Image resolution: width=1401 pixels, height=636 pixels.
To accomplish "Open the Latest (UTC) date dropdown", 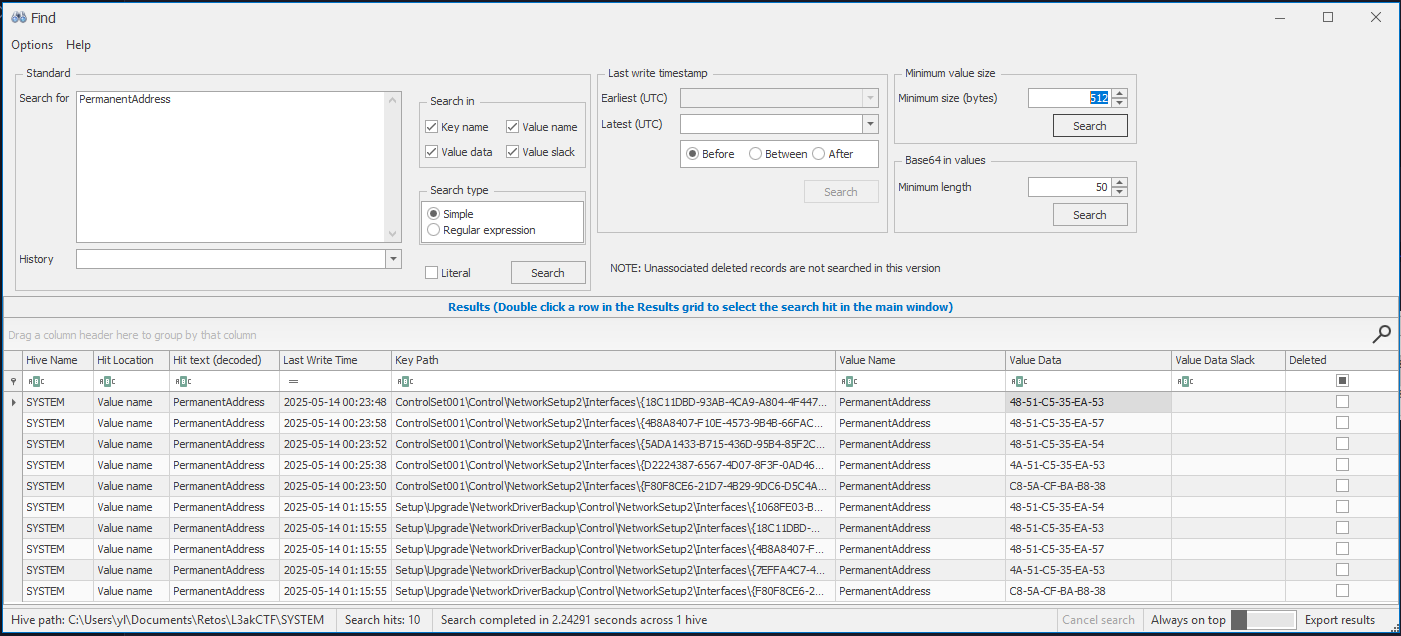I will pyautogui.click(x=870, y=124).
